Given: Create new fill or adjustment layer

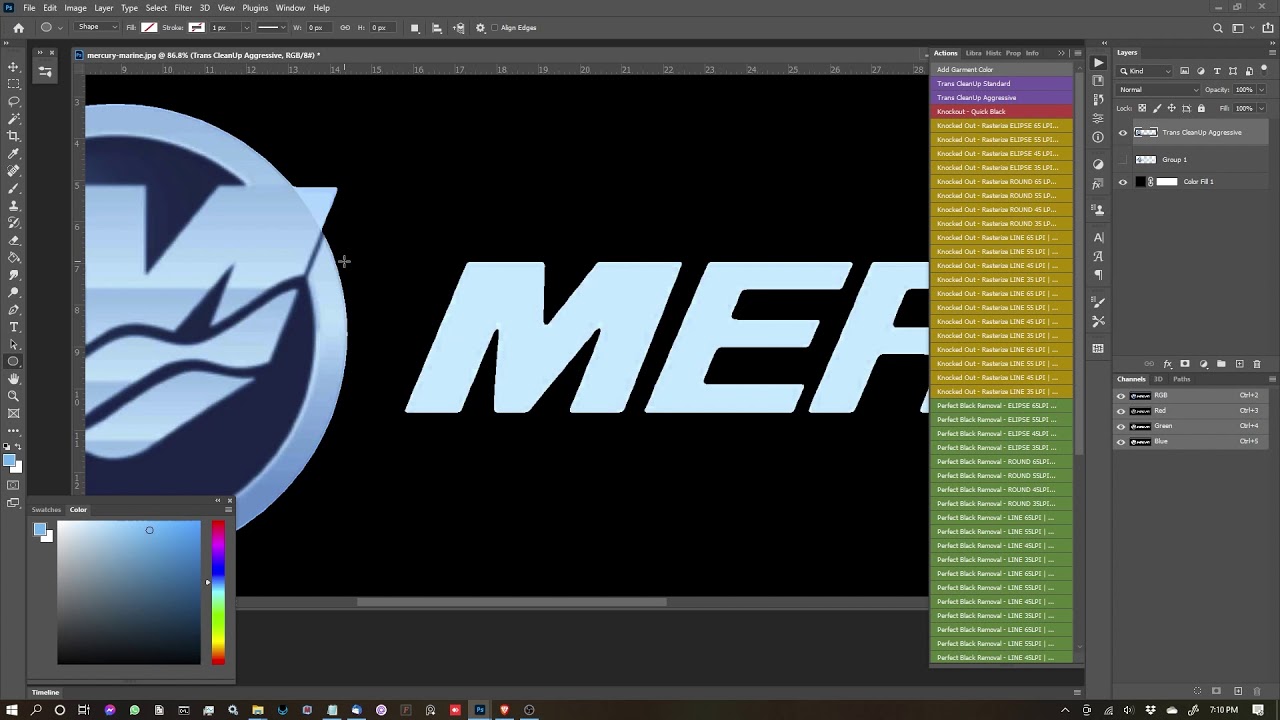Looking at the screenshot, I should click(1203, 364).
